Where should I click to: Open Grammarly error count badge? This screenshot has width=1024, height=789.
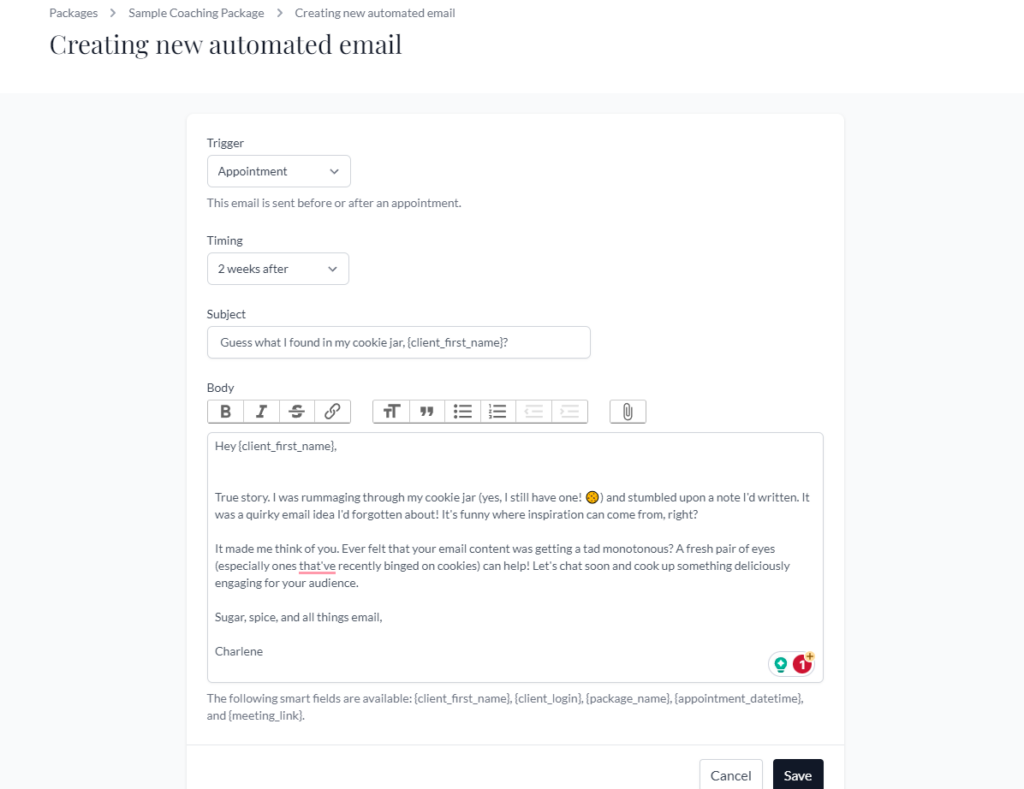click(803, 664)
